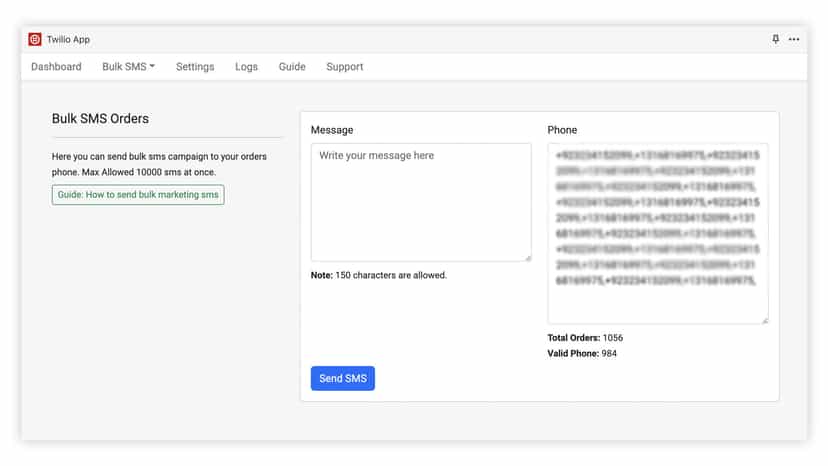Grab the Phone textarea resize handle

[765, 320]
